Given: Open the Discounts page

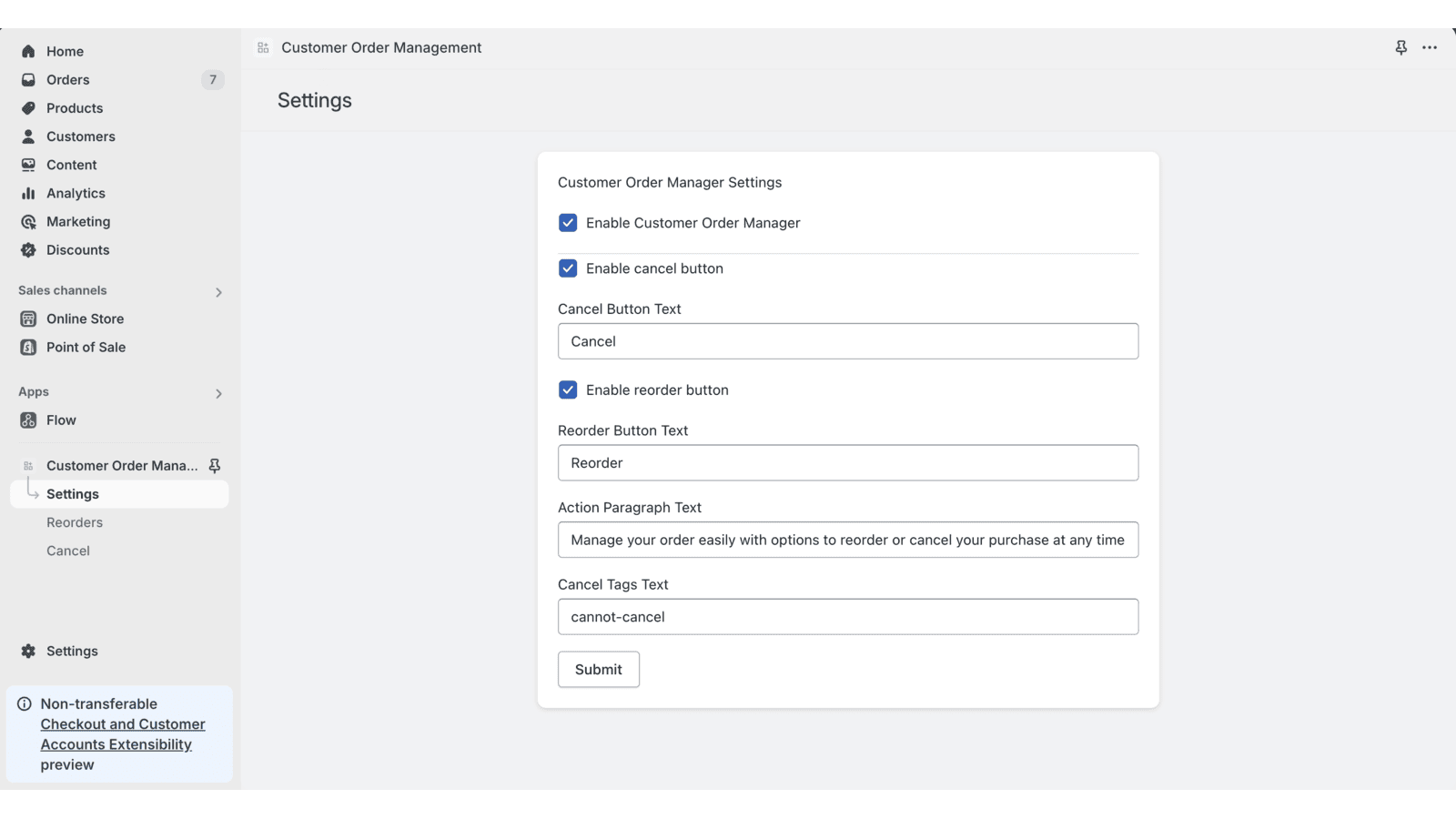Looking at the screenshot, I should click(x=77, y=249).
